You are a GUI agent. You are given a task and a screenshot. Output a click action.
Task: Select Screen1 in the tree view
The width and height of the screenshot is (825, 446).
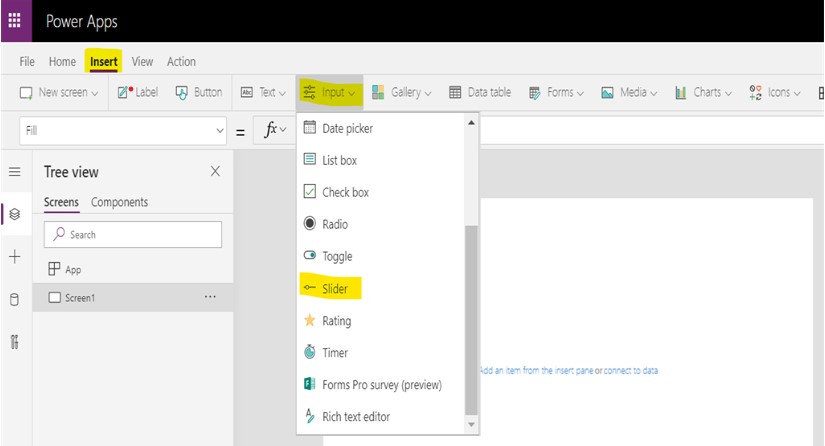point(133,298)
